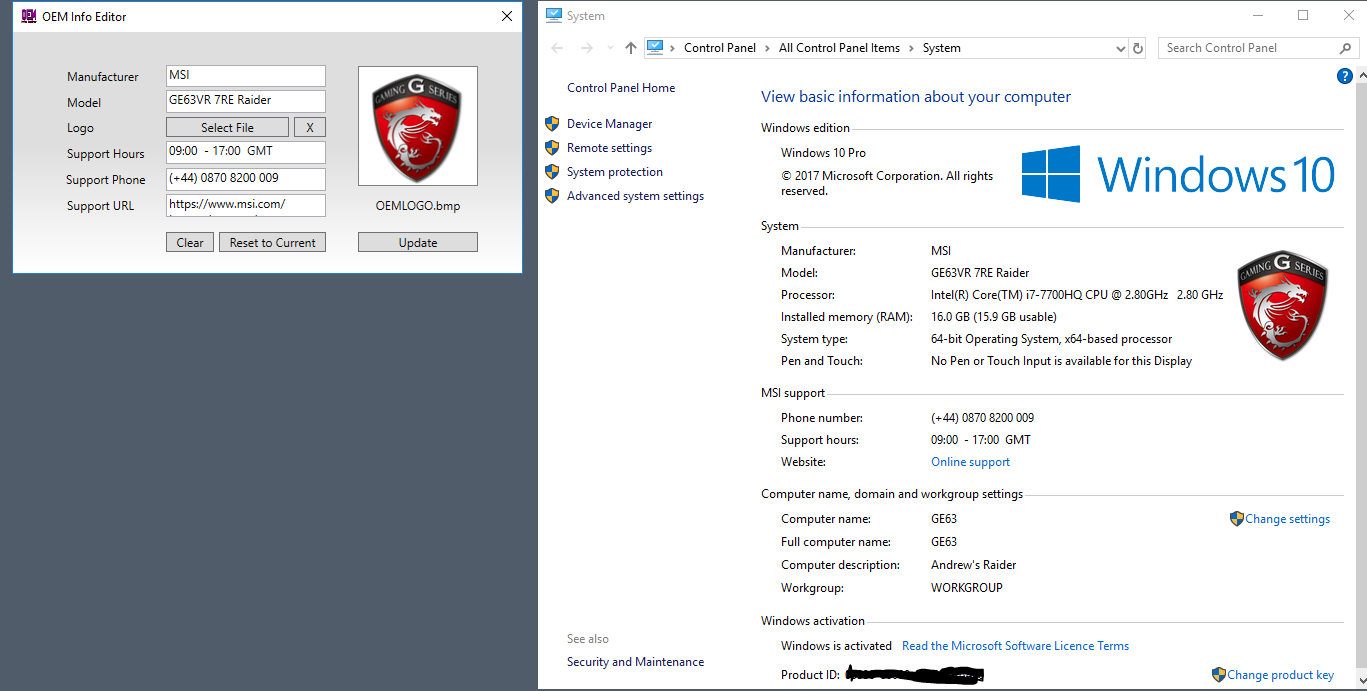Minimize the System window
This screenshot has height=691, width=1367.
pos(1258,15)
